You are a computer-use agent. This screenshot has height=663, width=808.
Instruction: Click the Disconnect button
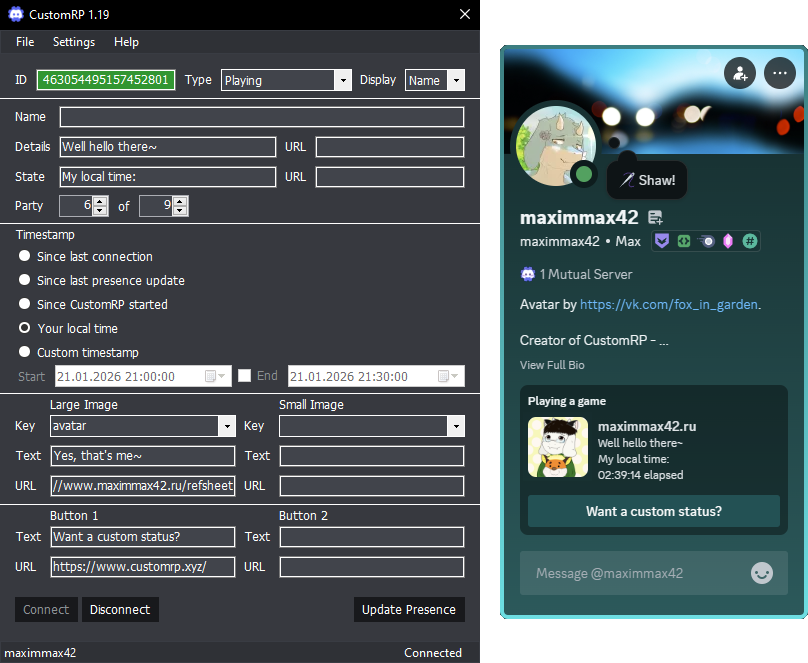pos(120,609)
